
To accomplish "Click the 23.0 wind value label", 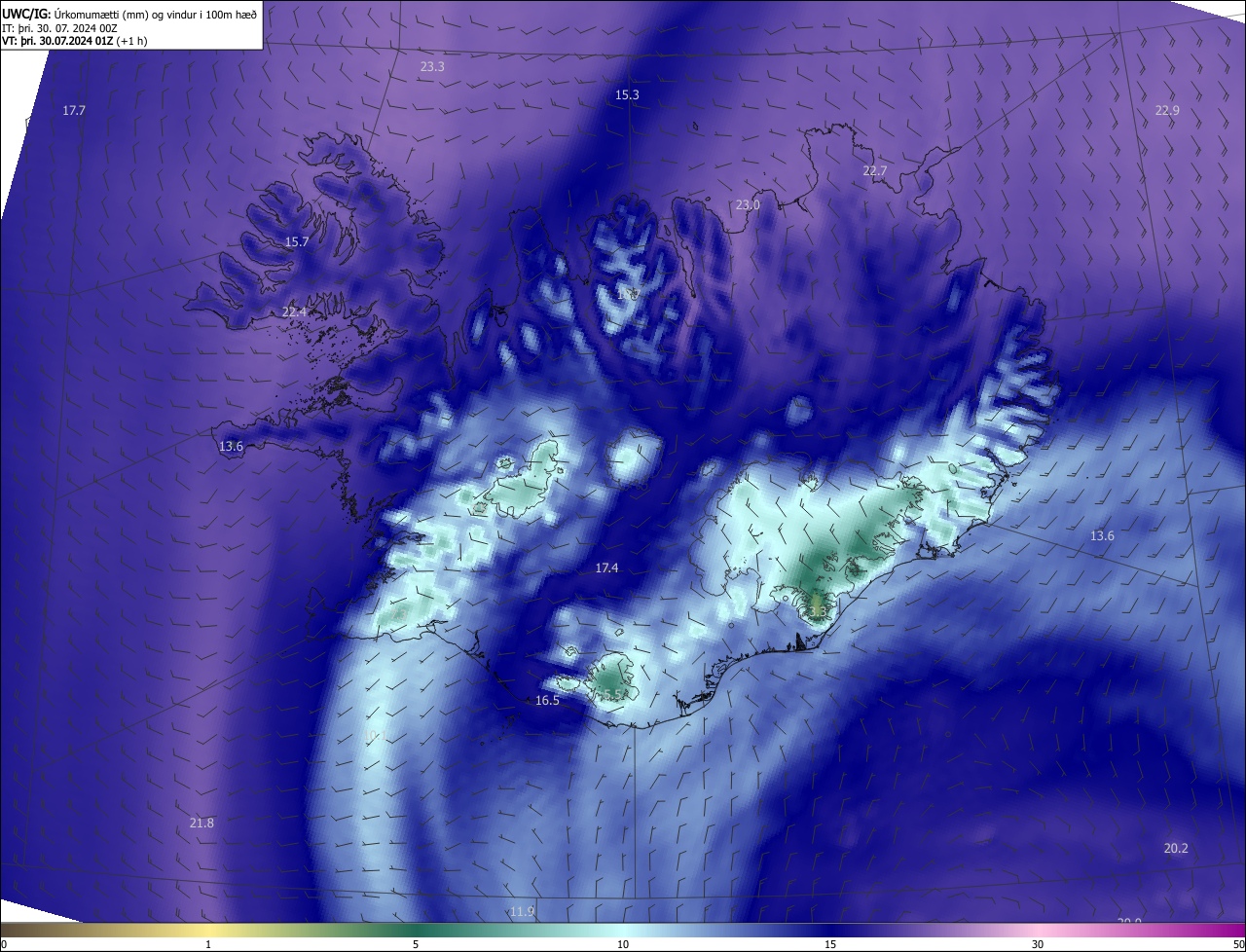I will (x=747, y=205).
